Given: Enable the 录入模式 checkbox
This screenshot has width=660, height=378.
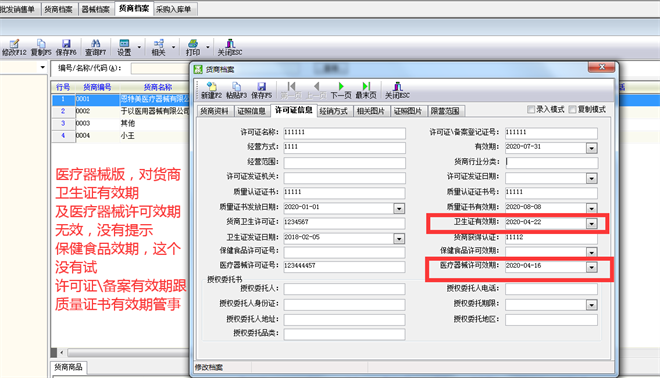Looking at the screenshot, I should pos(531,109).
